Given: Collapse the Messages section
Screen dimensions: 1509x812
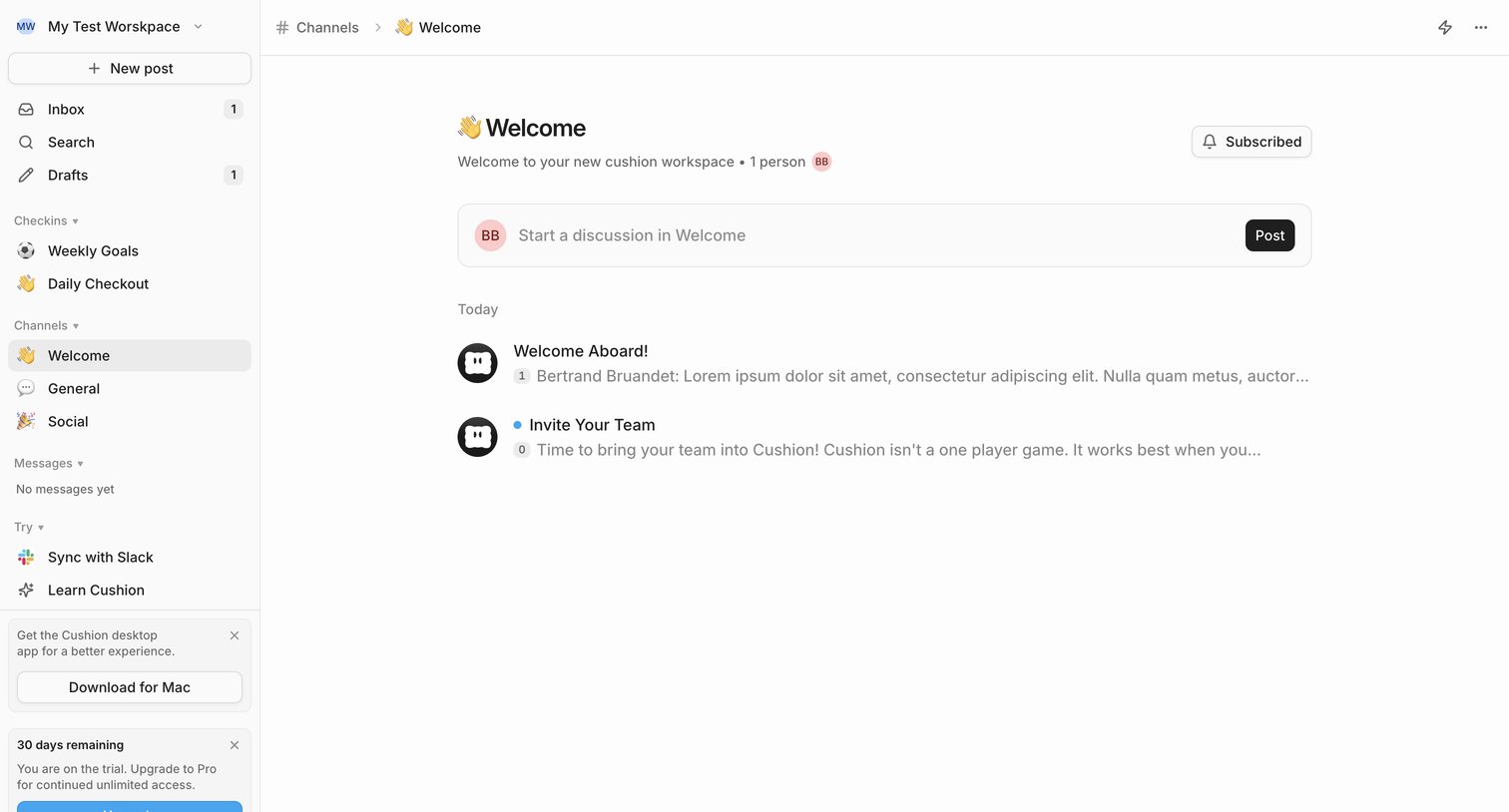Looking at the screenshot, I should (x=49, y=464).
